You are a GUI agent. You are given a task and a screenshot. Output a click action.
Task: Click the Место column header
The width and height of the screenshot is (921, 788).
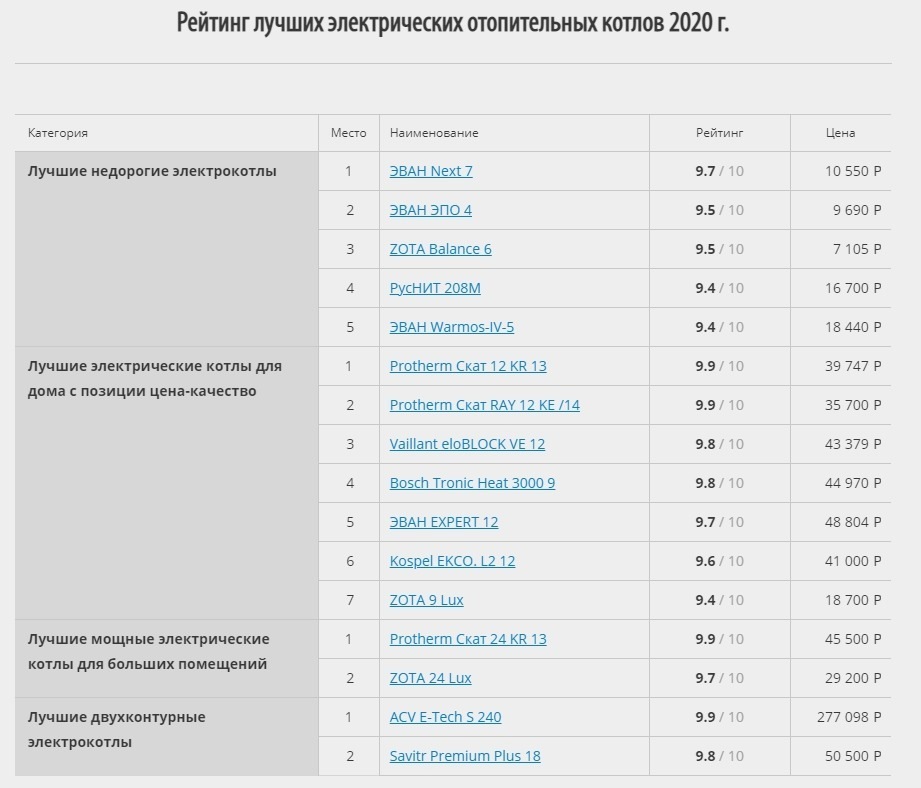[348, 133]
